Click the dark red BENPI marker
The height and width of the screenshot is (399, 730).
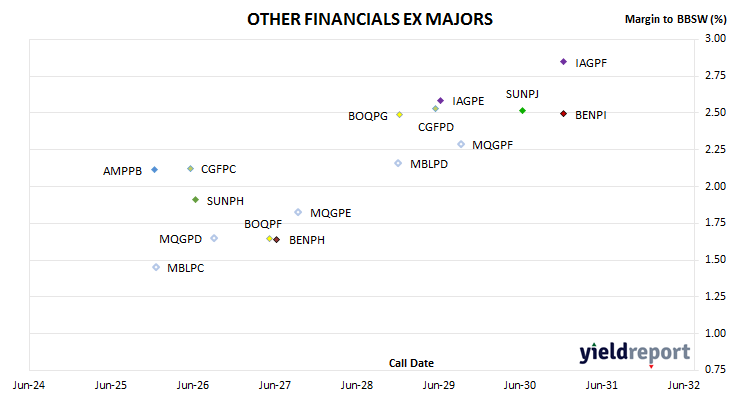(x=563, y=114)
